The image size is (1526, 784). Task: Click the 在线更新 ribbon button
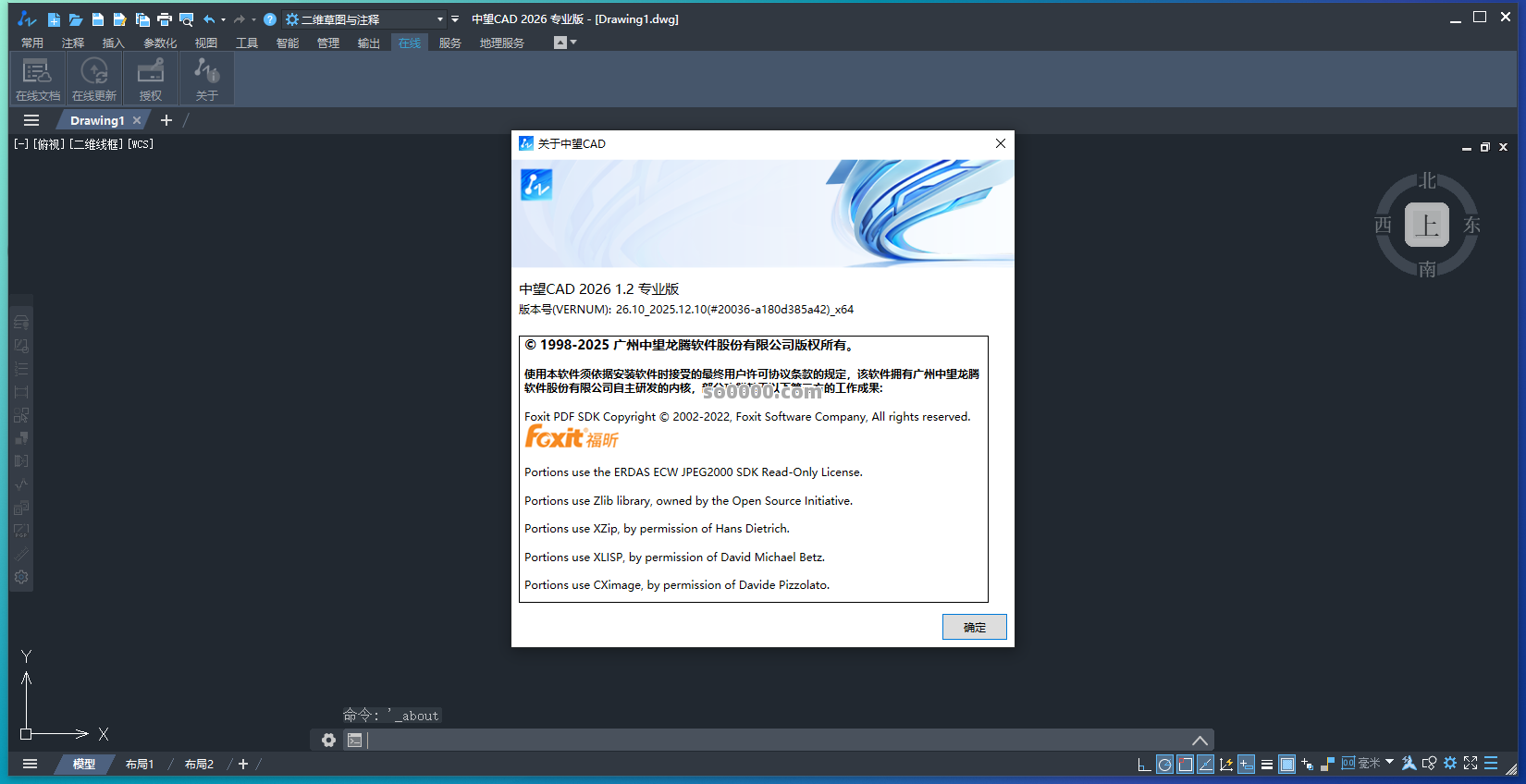(x=94, y=79)
